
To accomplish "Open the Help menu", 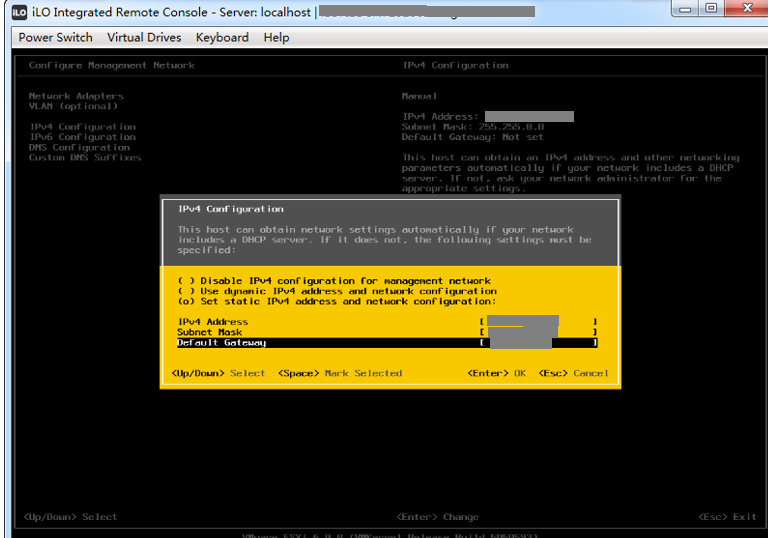I will point(276,37).
